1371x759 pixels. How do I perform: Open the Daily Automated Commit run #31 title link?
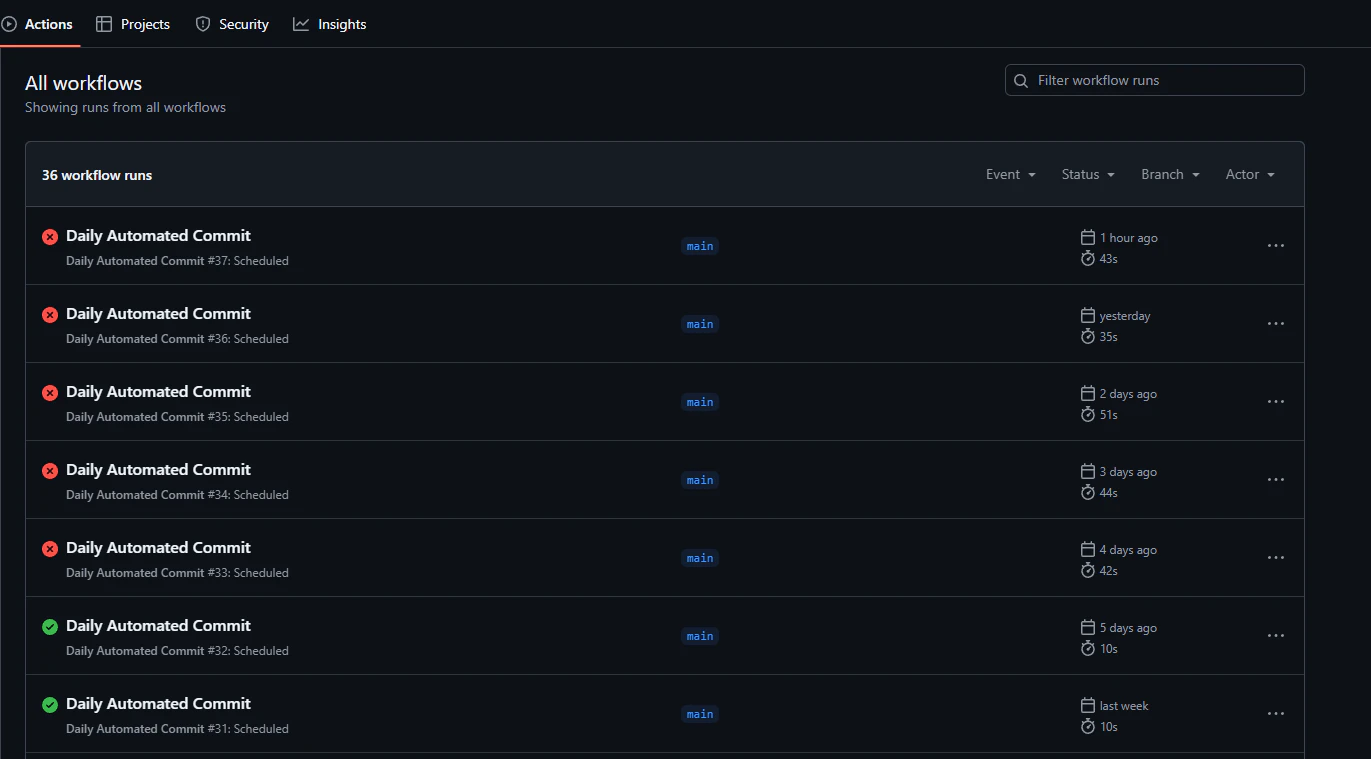(x=158, y=704)
